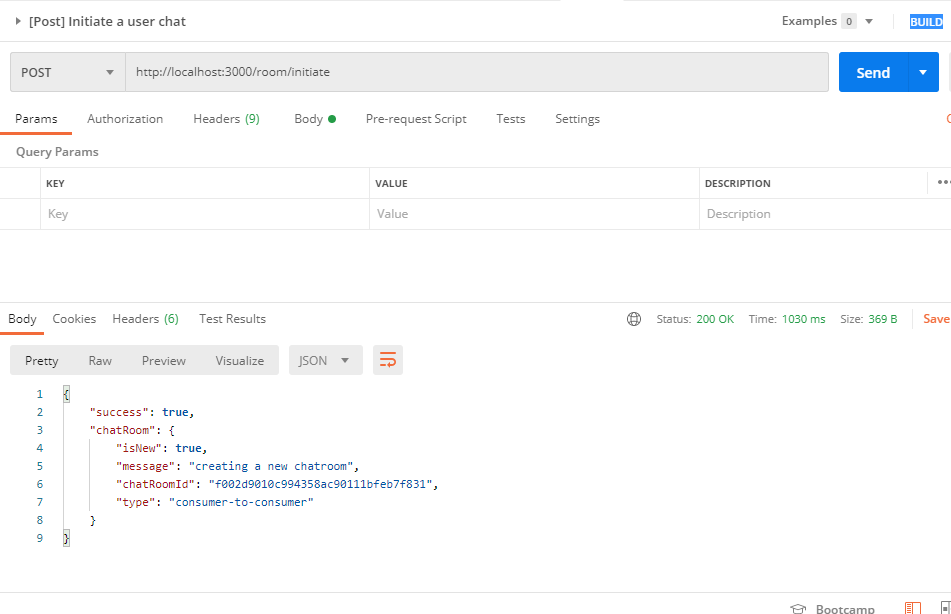Open the response Cookies tab
The image size is (951, 614).
pos(74,319)
